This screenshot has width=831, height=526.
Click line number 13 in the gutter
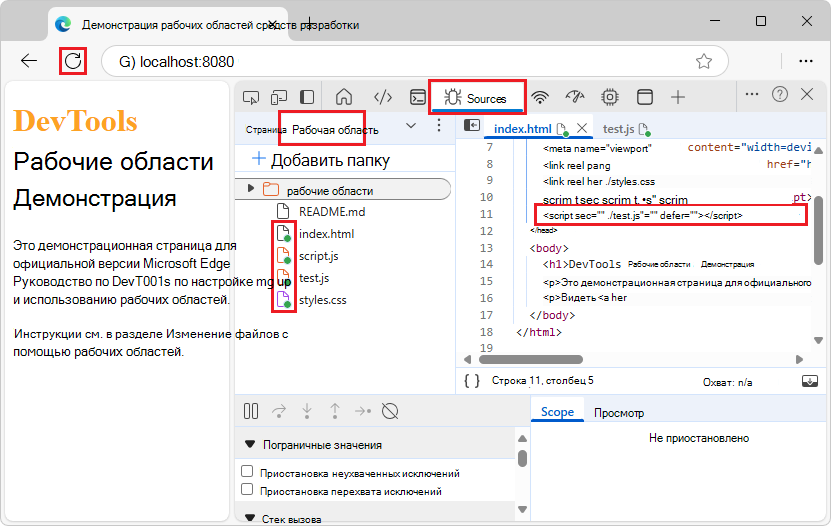click(x=486, y=248)
